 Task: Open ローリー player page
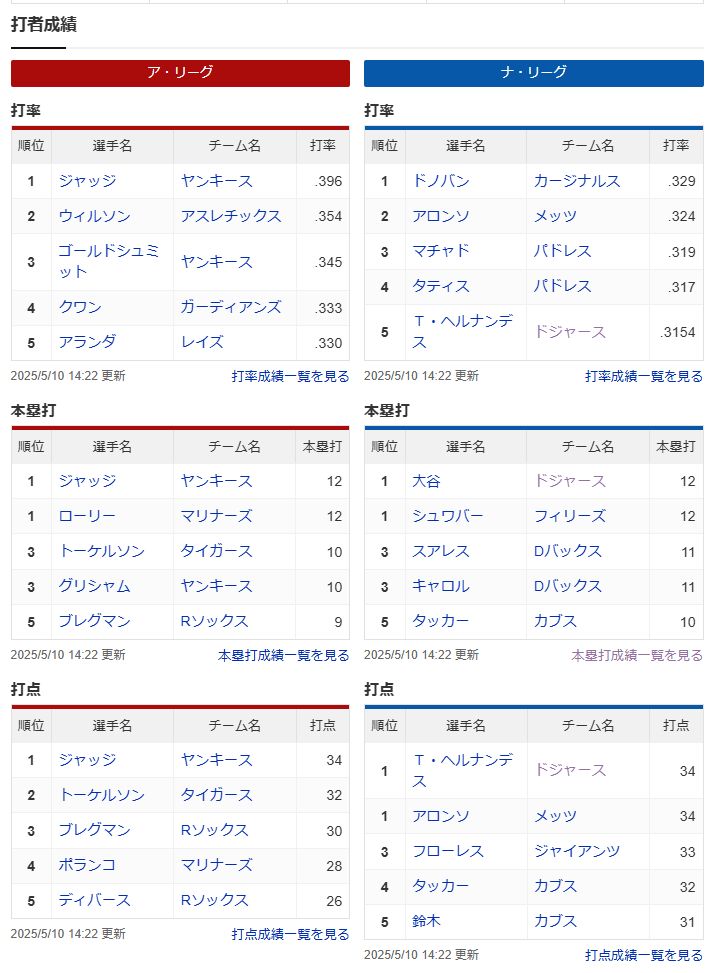(87, 516)
